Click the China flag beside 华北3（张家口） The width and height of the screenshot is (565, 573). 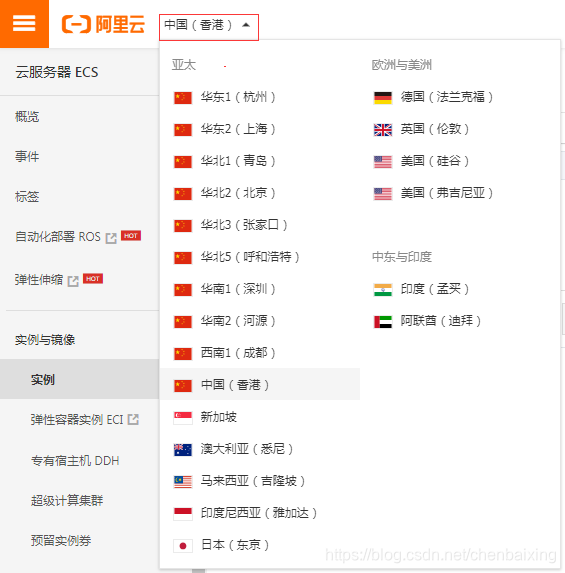(183, 225)
